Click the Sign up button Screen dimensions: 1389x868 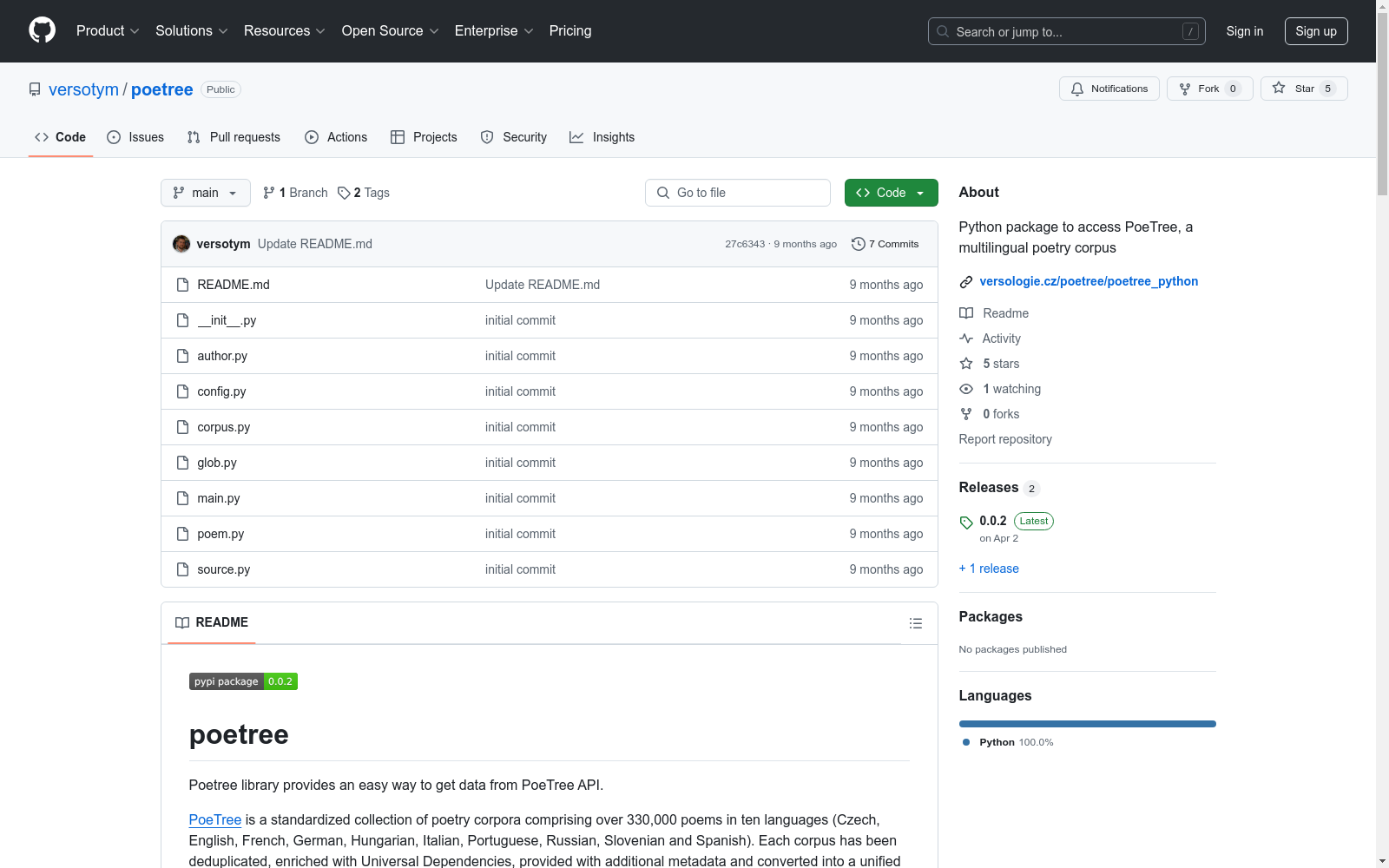pos(1316,31)
